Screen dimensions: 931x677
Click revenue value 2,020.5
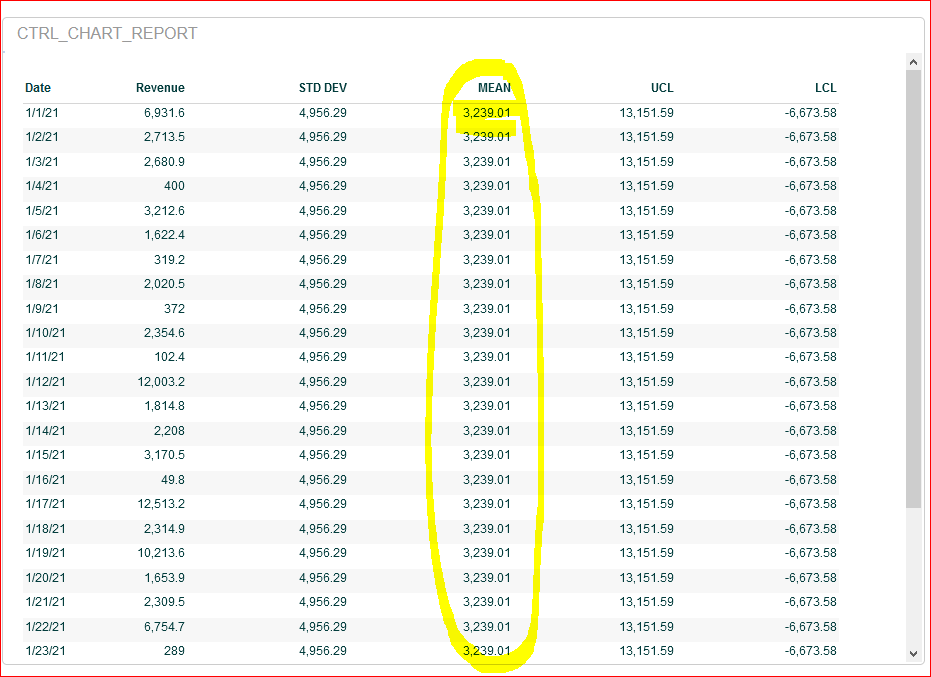pos(164,284)
